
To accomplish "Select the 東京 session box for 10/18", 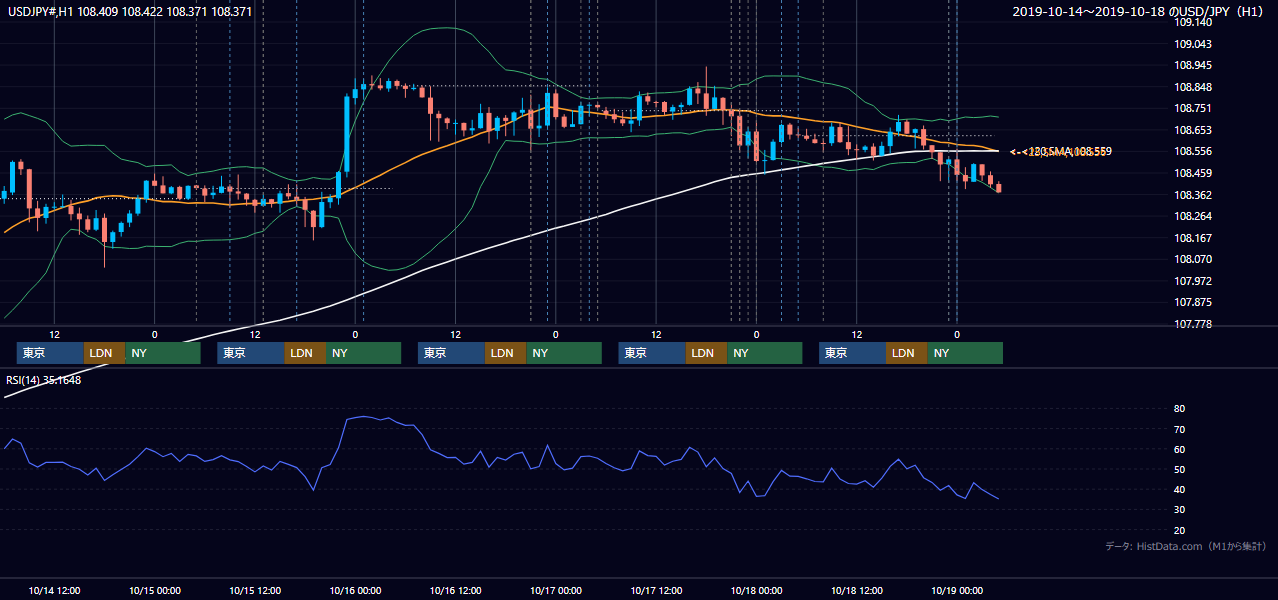I will (853, 353).
